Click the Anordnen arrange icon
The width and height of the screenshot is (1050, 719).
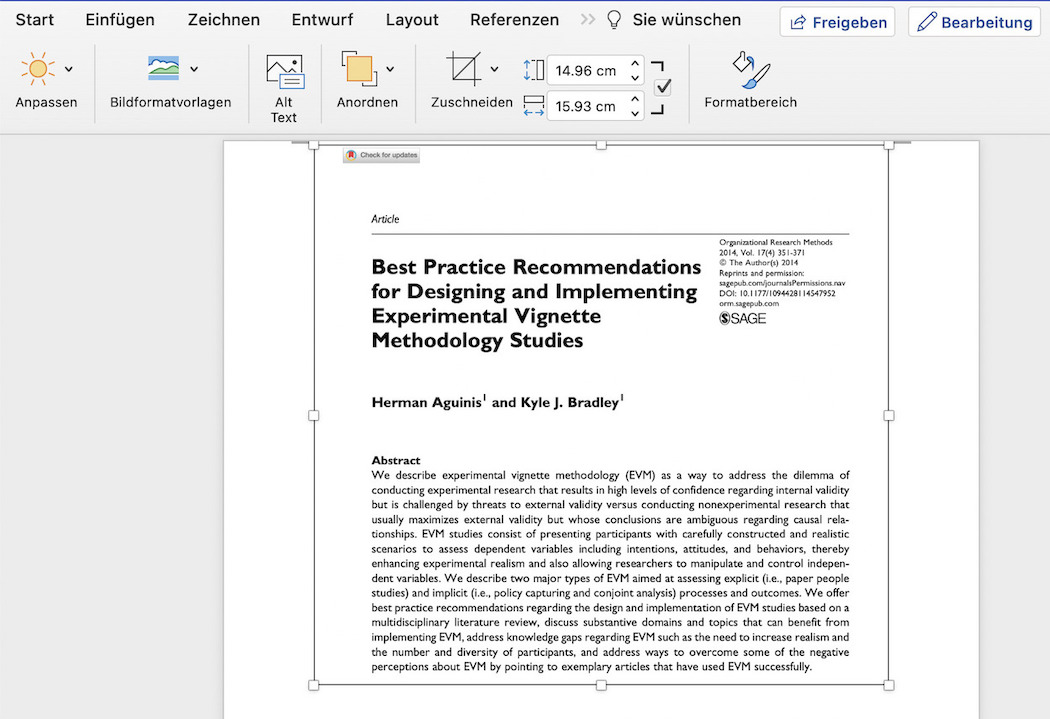(359, 69)
